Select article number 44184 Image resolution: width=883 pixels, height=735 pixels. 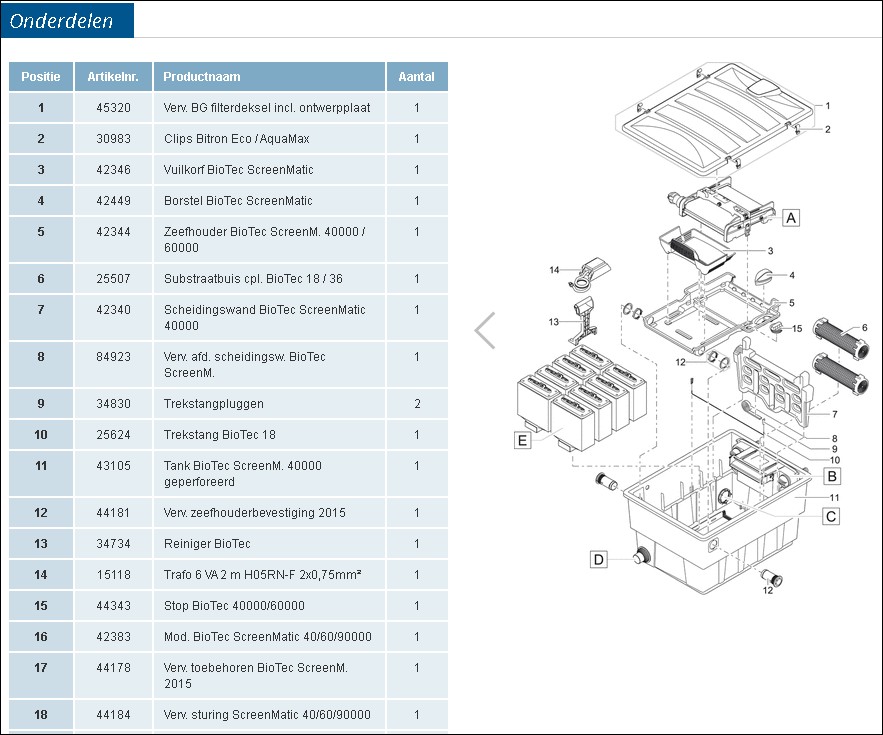(113, 715)
